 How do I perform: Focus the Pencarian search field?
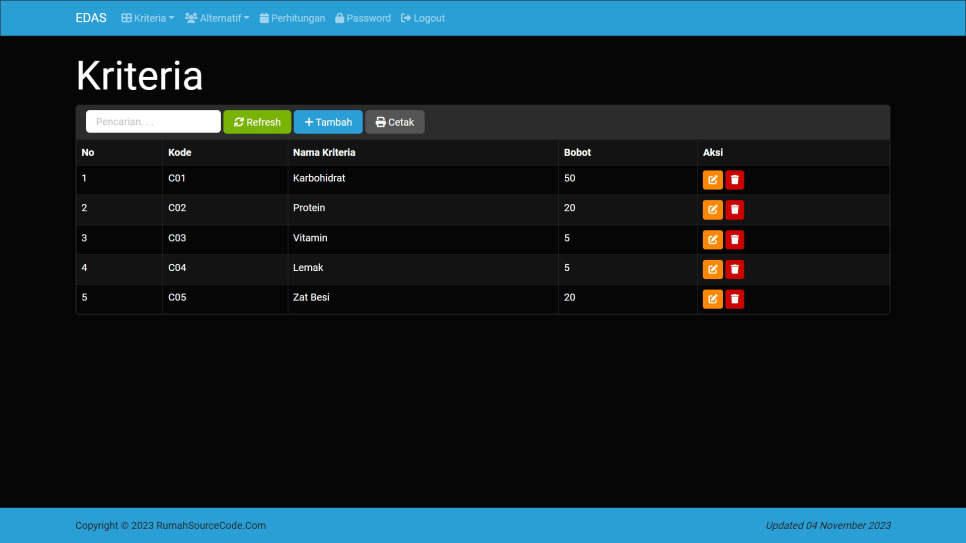(153, 121)
